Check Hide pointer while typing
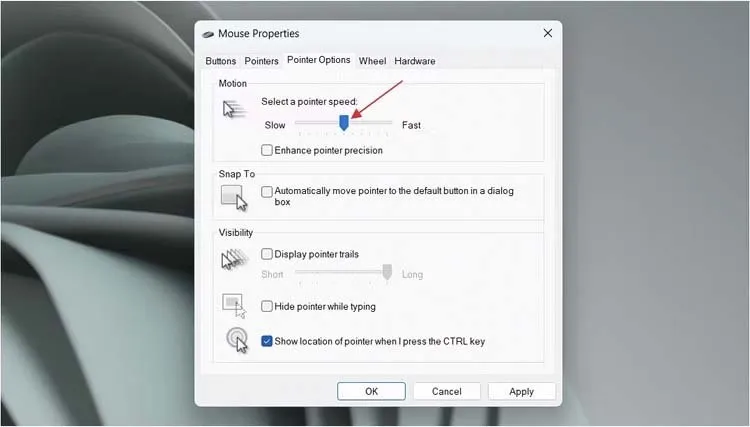The image size is (750, 427). [x=267, y=306]
